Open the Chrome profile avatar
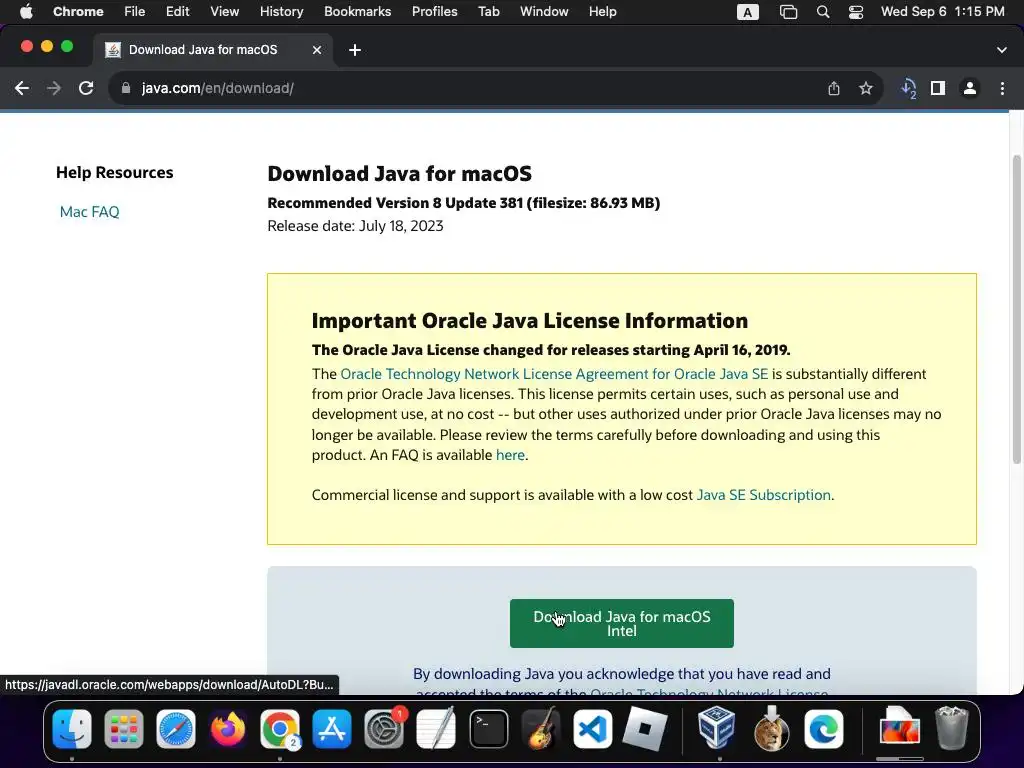The height and width of the screenshot is (768, 1024). pyautogui.click(x=970, y=88)
